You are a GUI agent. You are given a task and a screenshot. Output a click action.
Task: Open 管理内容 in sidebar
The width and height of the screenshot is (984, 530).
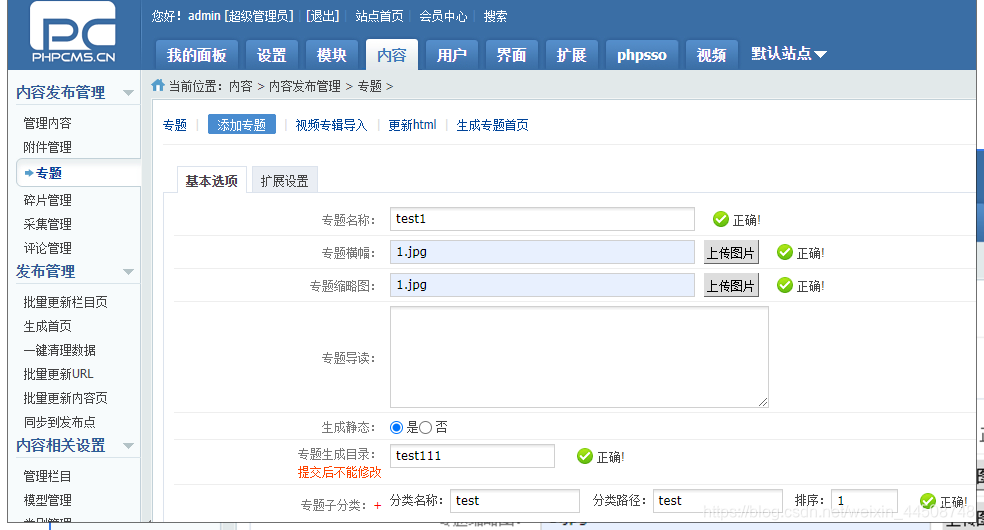pos(48,123)
